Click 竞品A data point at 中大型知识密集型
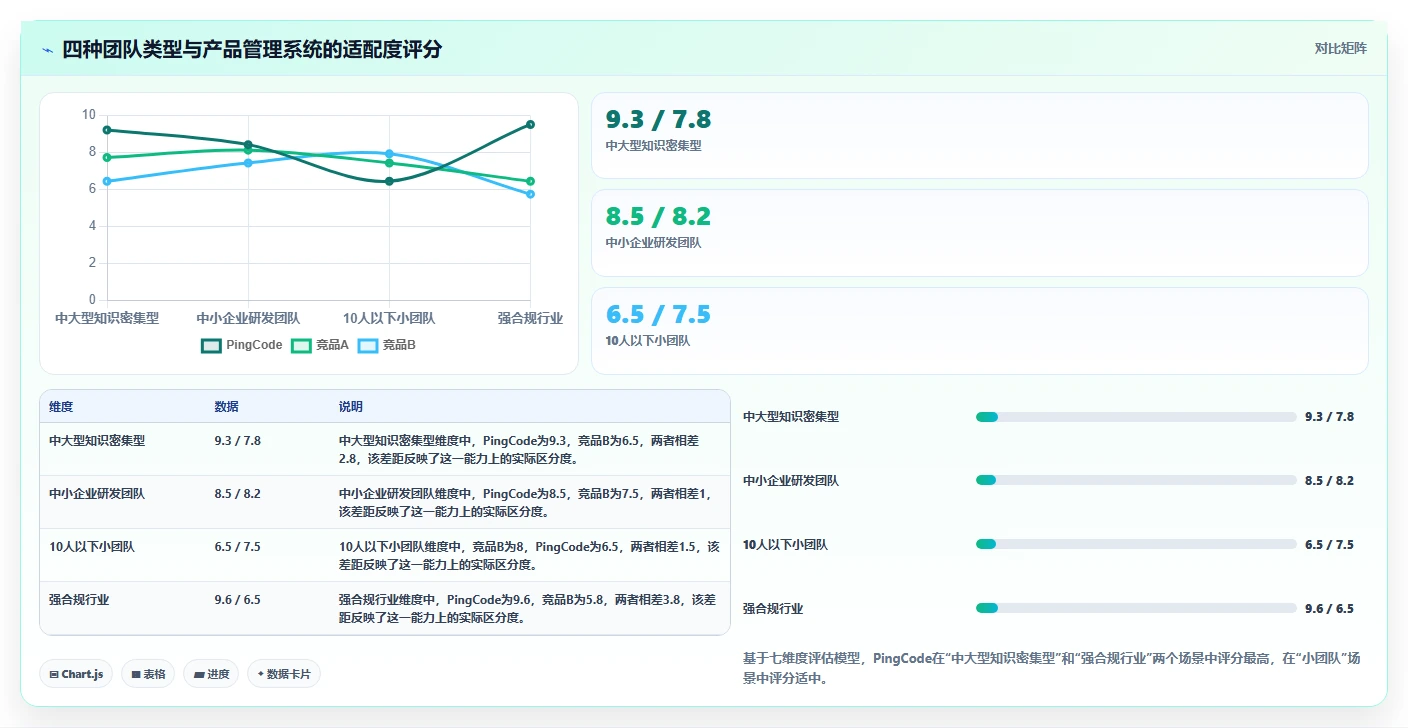 [x=107, y=157]
